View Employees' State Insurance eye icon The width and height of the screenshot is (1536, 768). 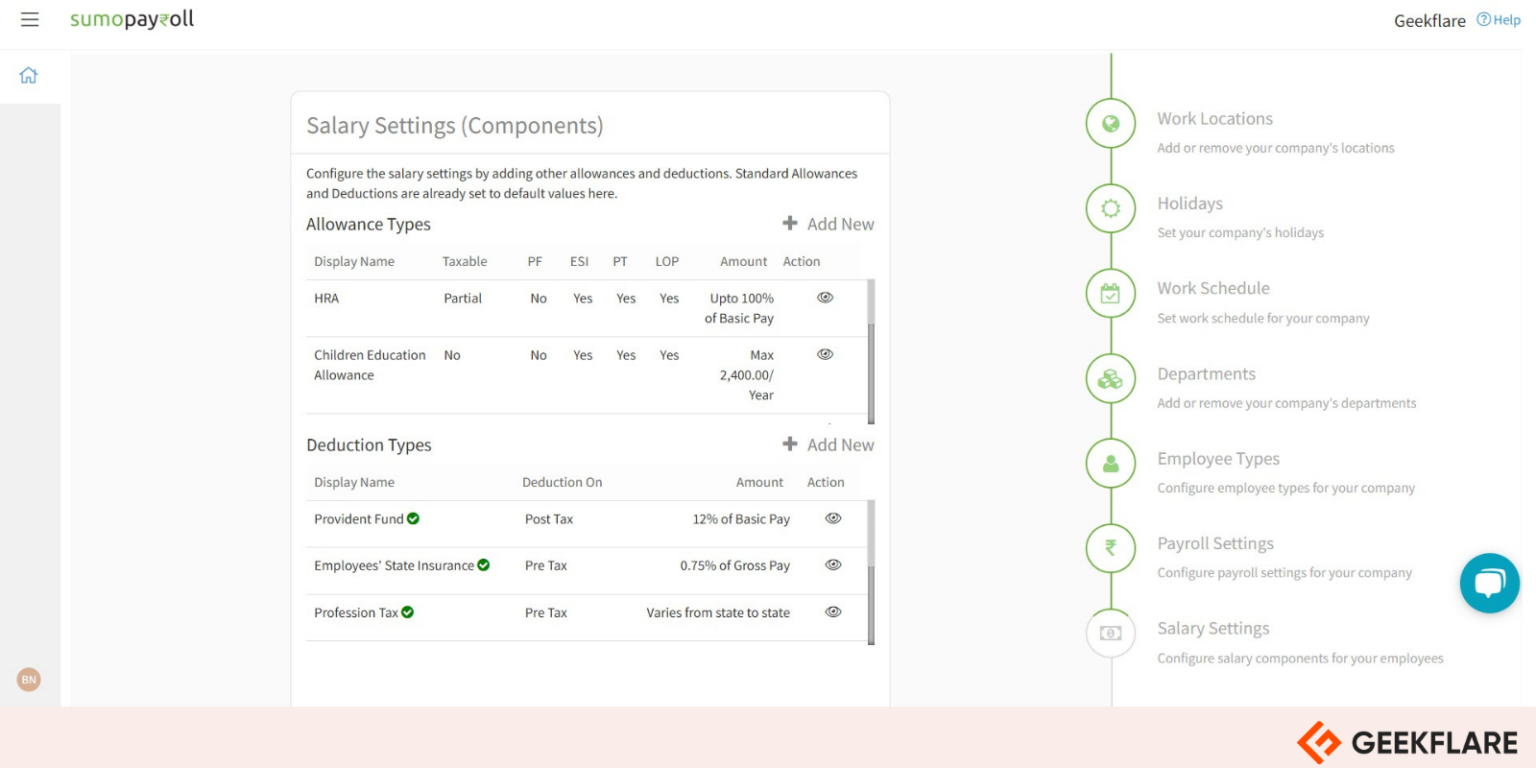833,564
